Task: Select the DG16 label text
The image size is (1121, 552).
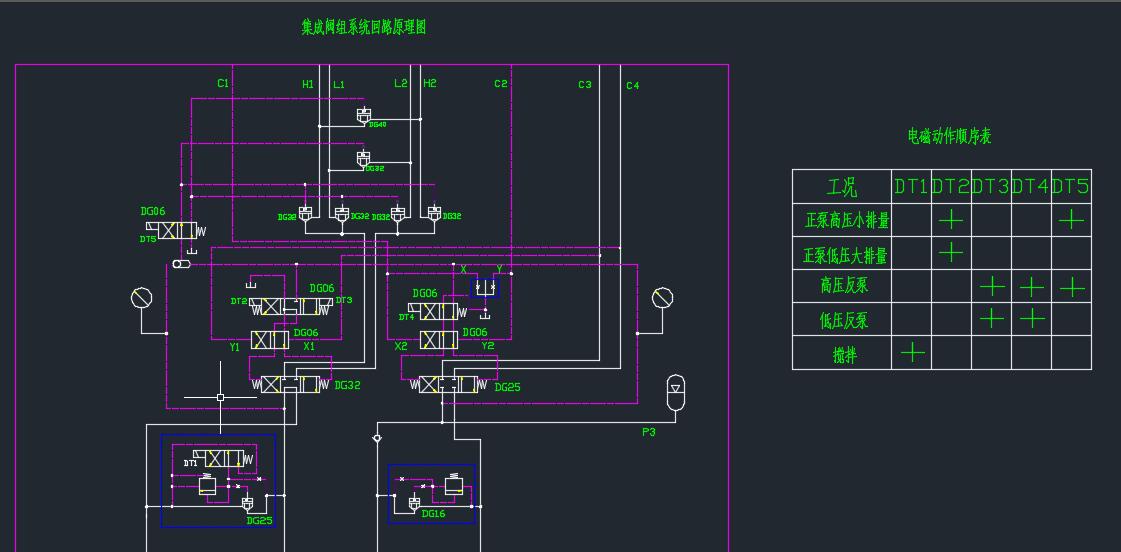Action: (x=434, y=514)
